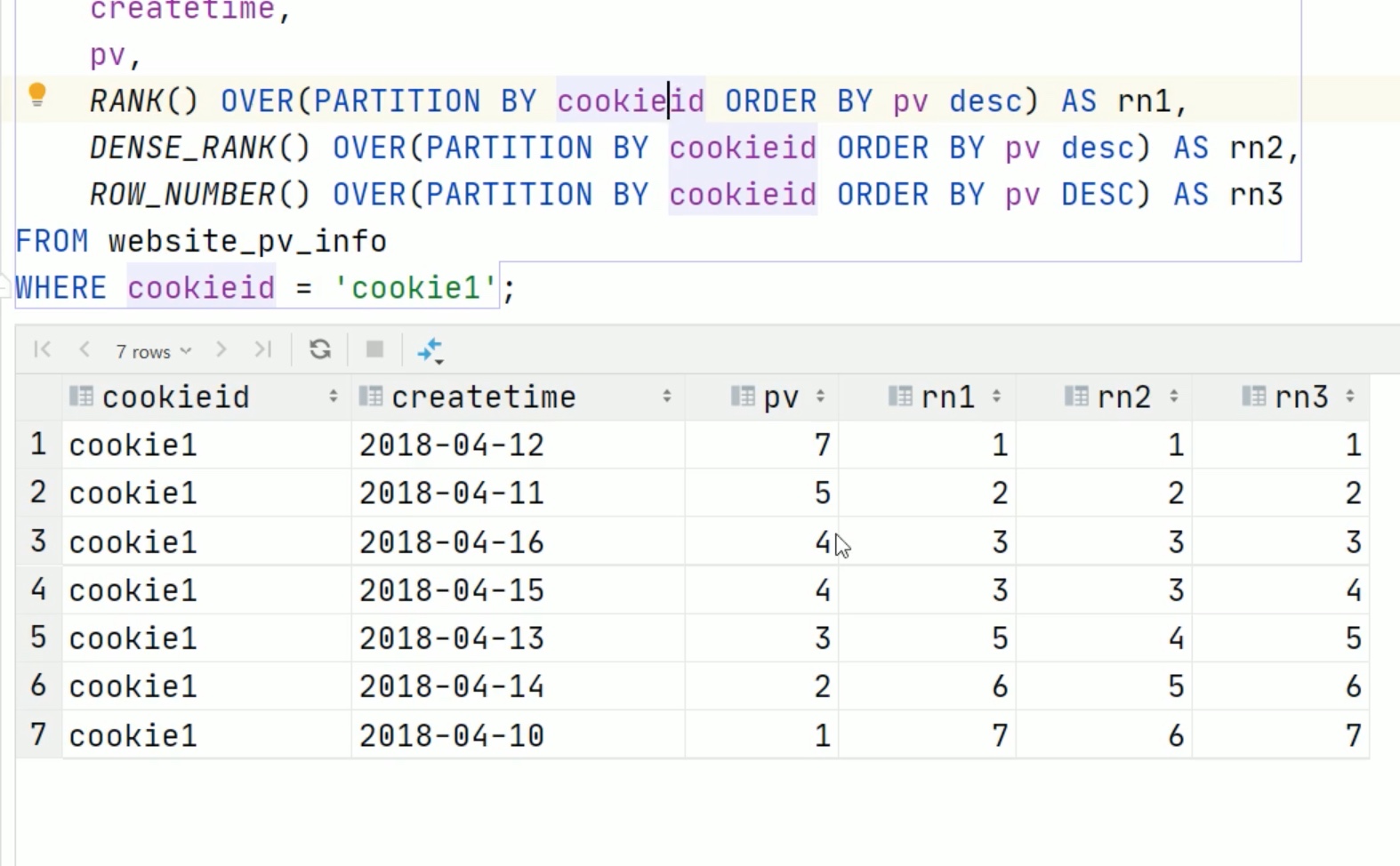Click the cell with date 2018-04-13
Viewport: 1400px width, 866px height.
tap(518, 637)
